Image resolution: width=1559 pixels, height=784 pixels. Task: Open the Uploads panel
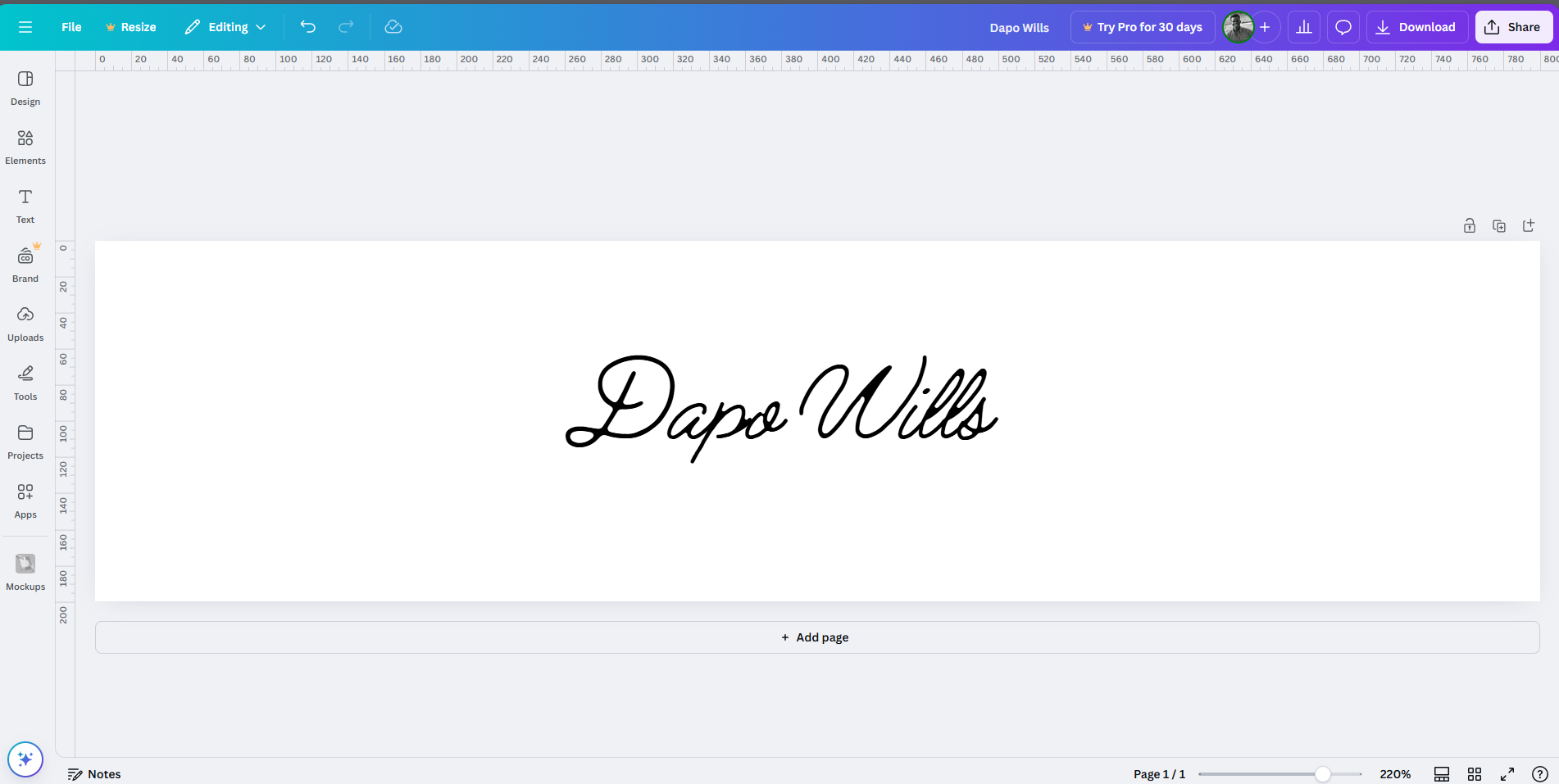(x=25, y=324)
